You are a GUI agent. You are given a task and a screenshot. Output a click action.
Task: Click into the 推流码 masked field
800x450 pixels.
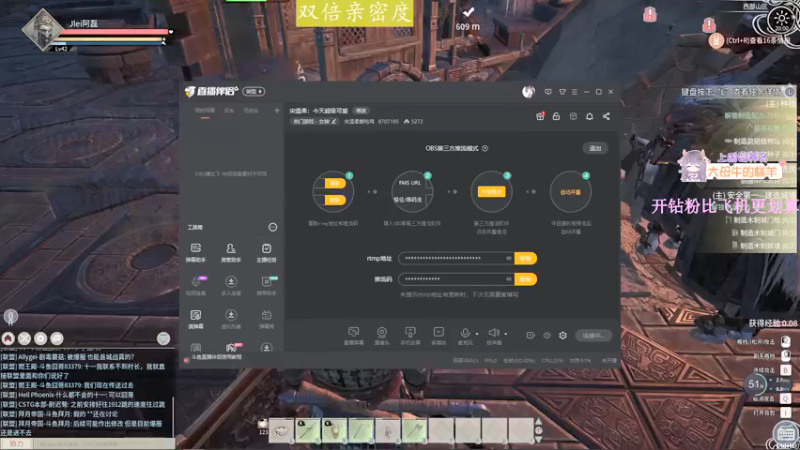coord(457,279)
